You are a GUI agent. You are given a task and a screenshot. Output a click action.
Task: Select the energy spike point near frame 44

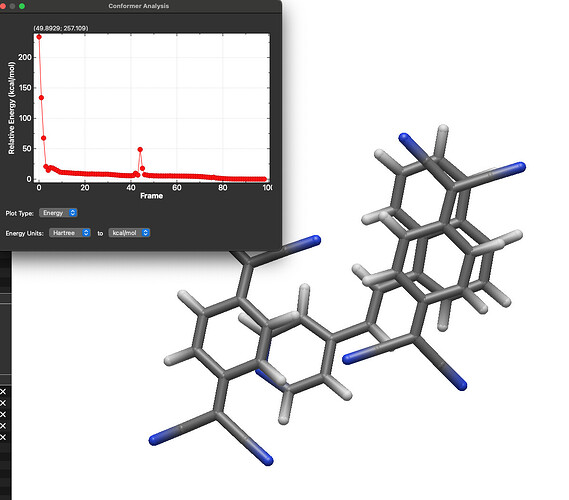140,149
